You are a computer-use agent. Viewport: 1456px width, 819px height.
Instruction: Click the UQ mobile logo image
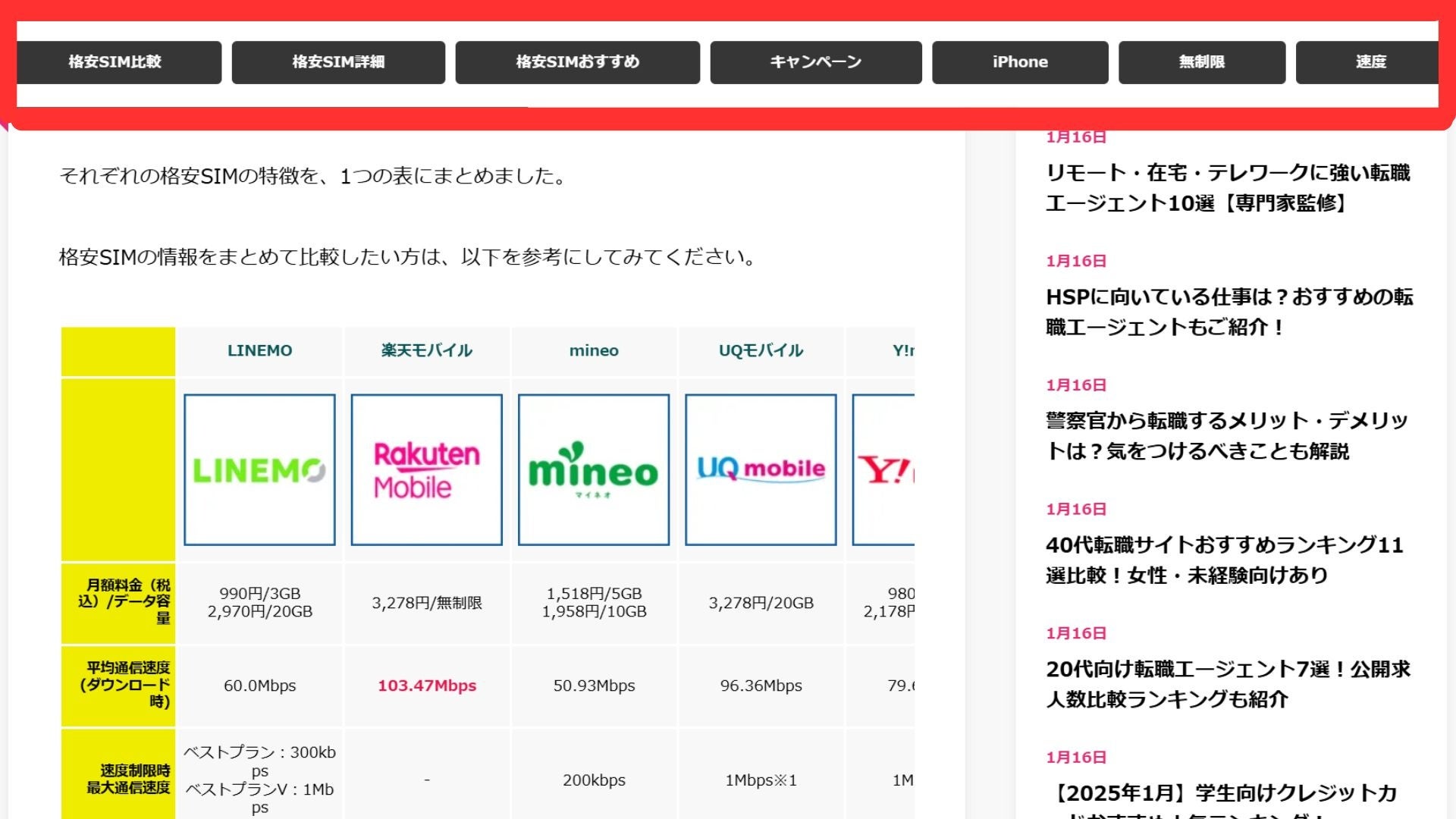pyautogui.click(x=761, y=469)
